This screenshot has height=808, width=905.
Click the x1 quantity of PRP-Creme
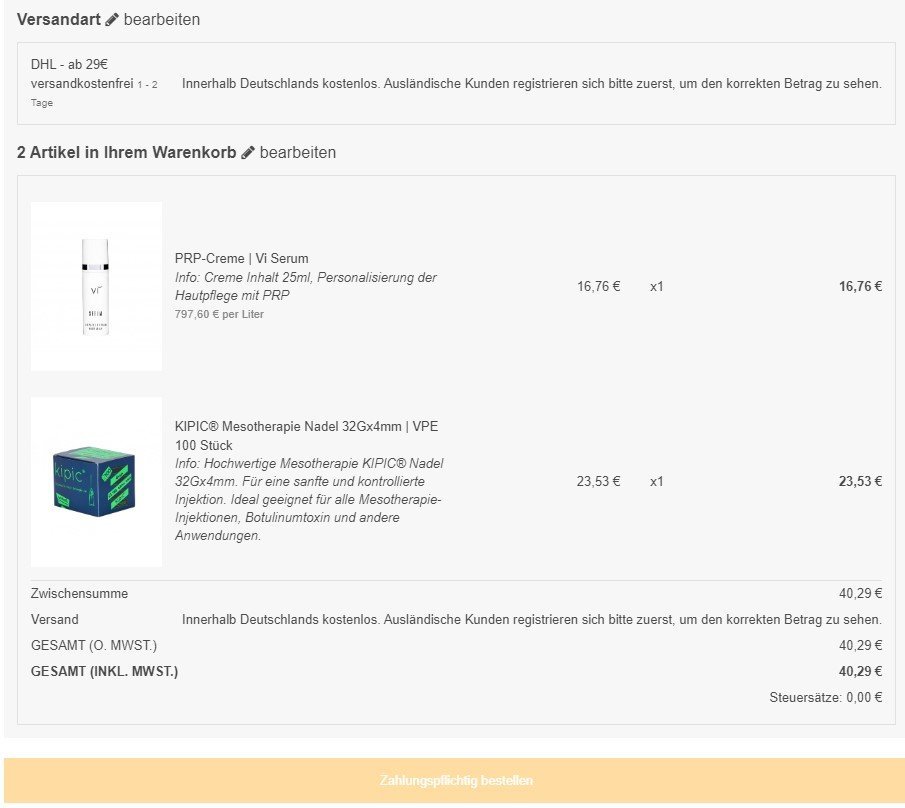coord(656,286)
